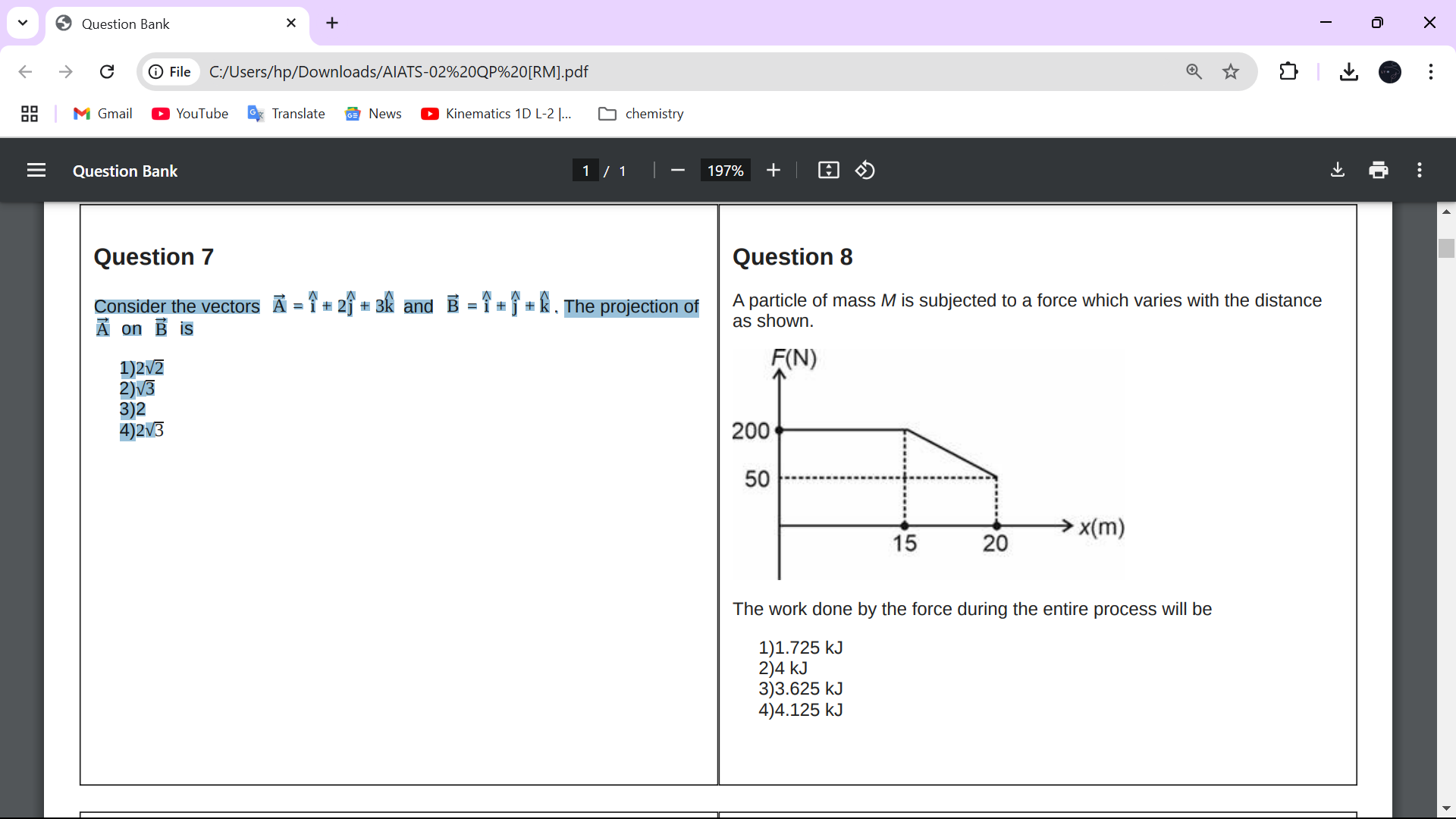Screen dimensions: 1456x819
Task: Rotate the PDF counterclockwise
Action: [x=865, y=171]
